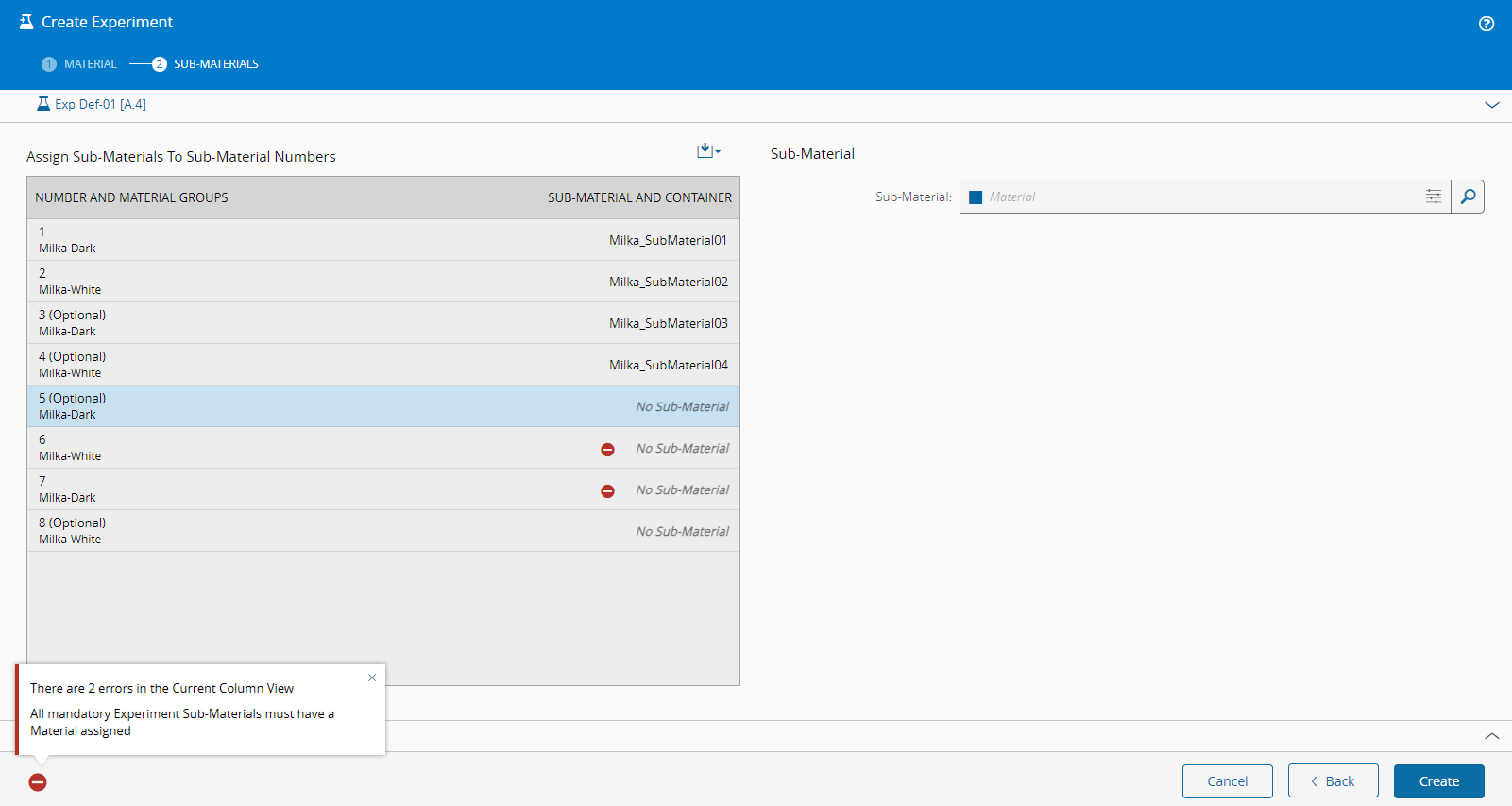The image size is (1512, 806).
Task: Click the help question mark icon
Action: point(1486,24)
